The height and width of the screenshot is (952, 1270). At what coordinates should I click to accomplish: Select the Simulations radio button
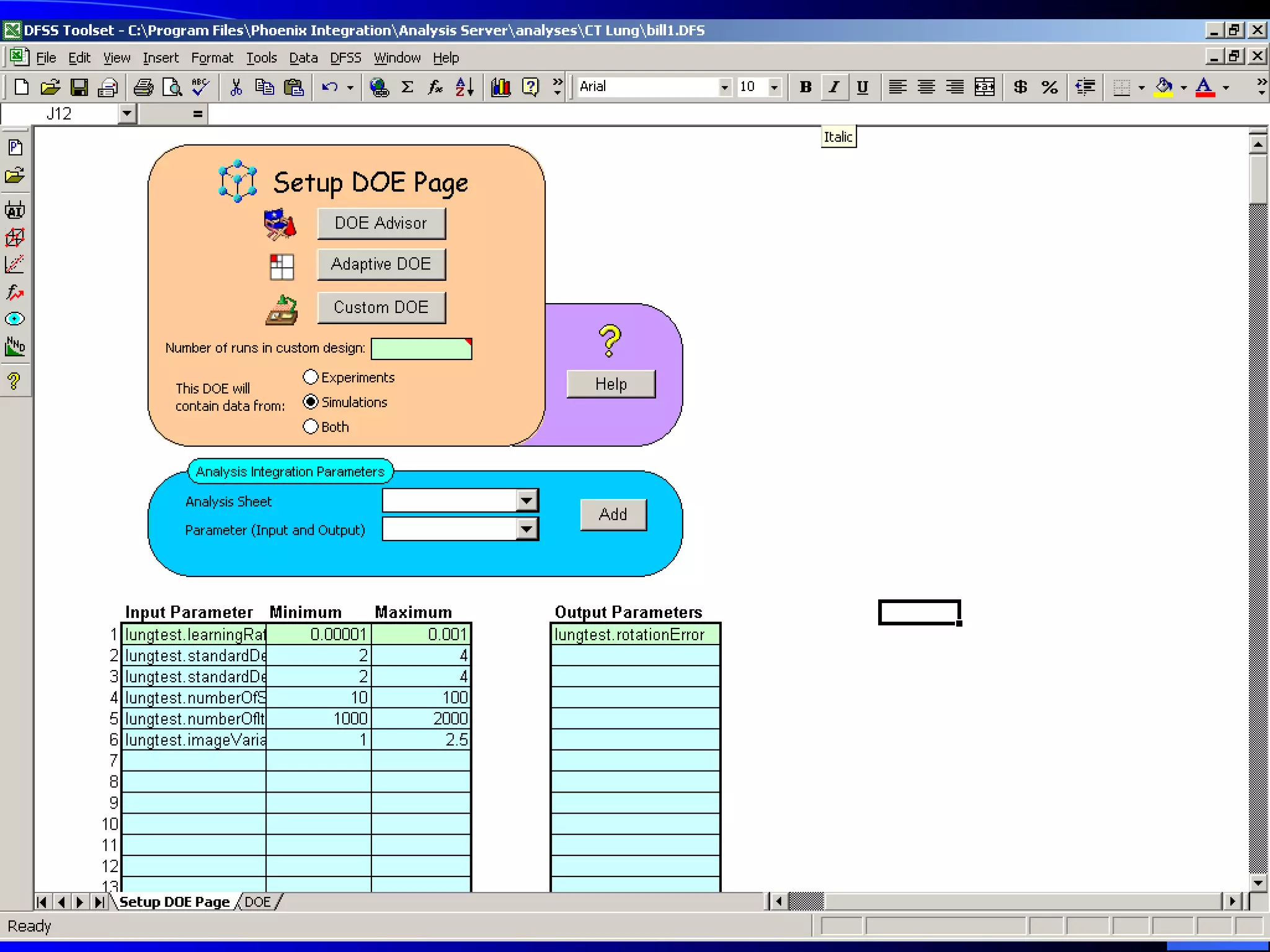311,402
